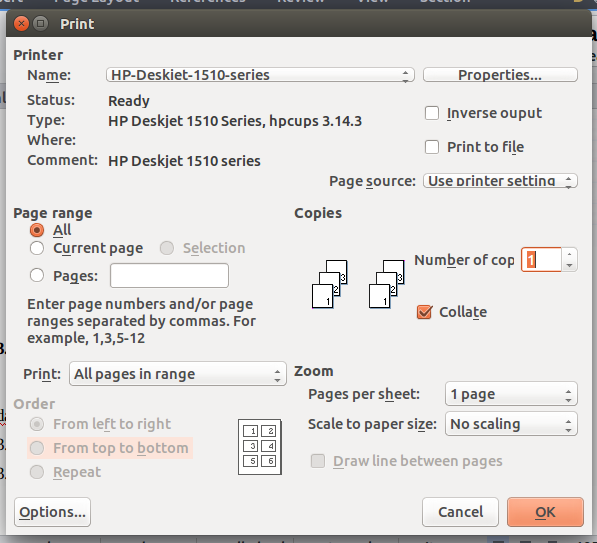Toggle Draw line between pages checkbox
The height and width of the screenshot is (543, 597).
pos(318,461)
